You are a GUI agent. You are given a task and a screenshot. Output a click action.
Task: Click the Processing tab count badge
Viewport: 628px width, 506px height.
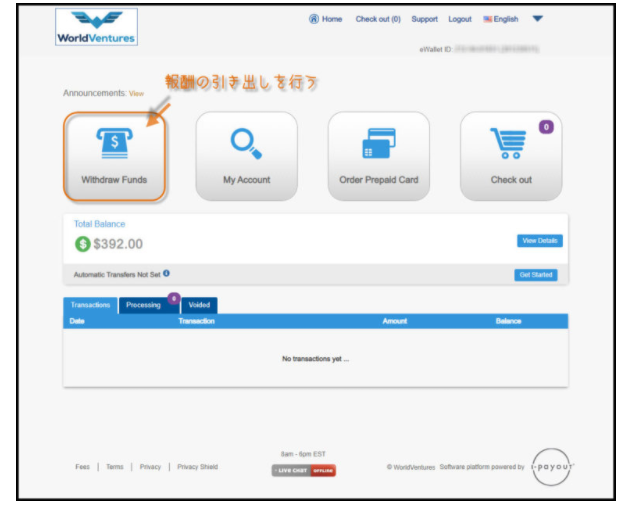click(173, 298)
